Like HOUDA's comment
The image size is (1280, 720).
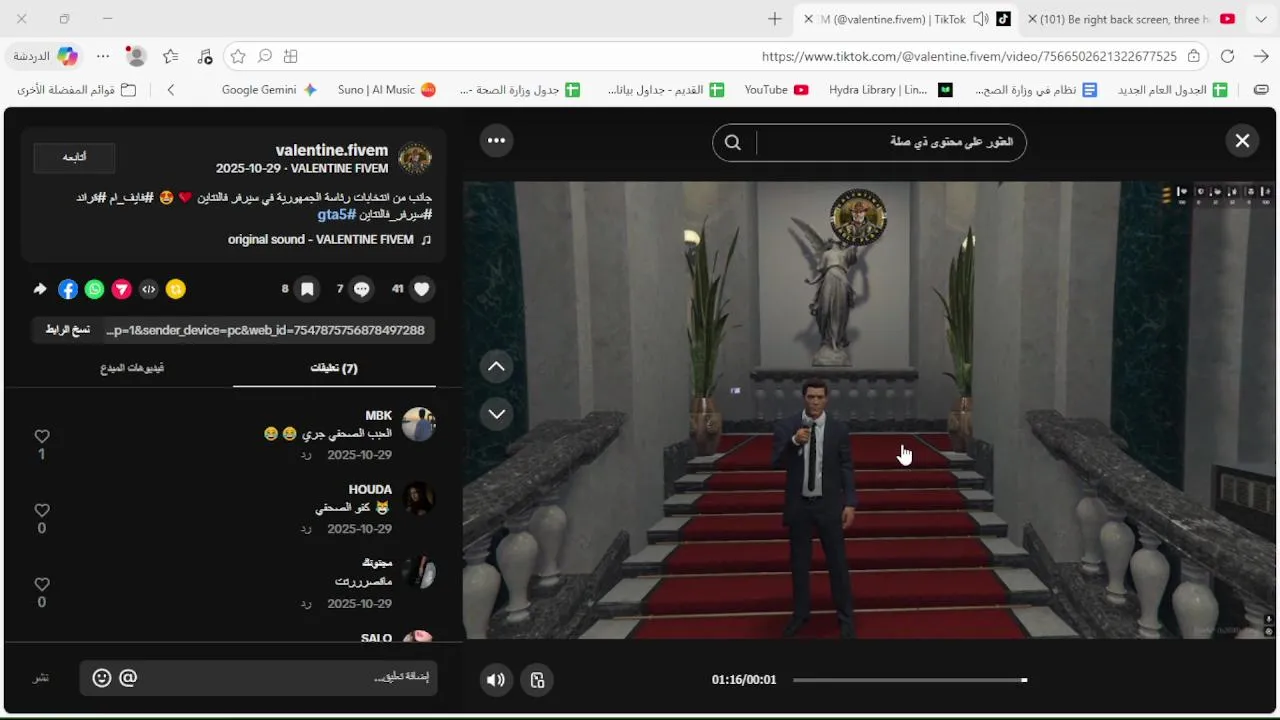pyautogui.click(x=42, y=511)
